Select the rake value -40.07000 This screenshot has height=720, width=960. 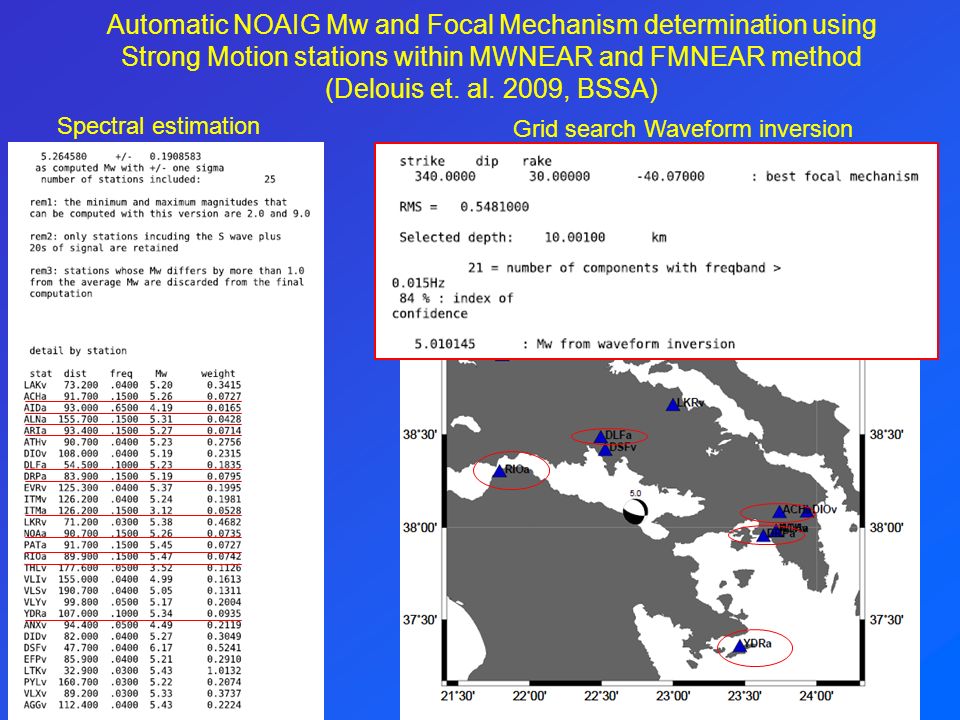point(670,176)
